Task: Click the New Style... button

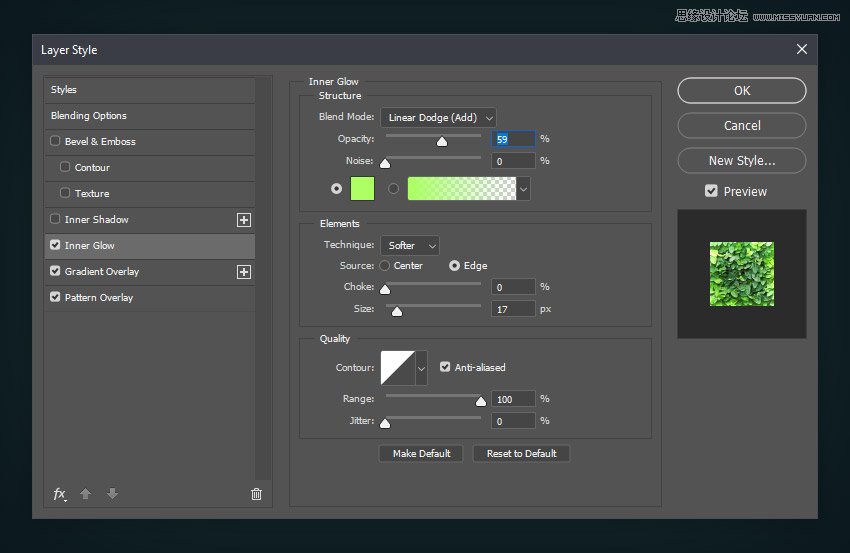Action: pos(741,160)
